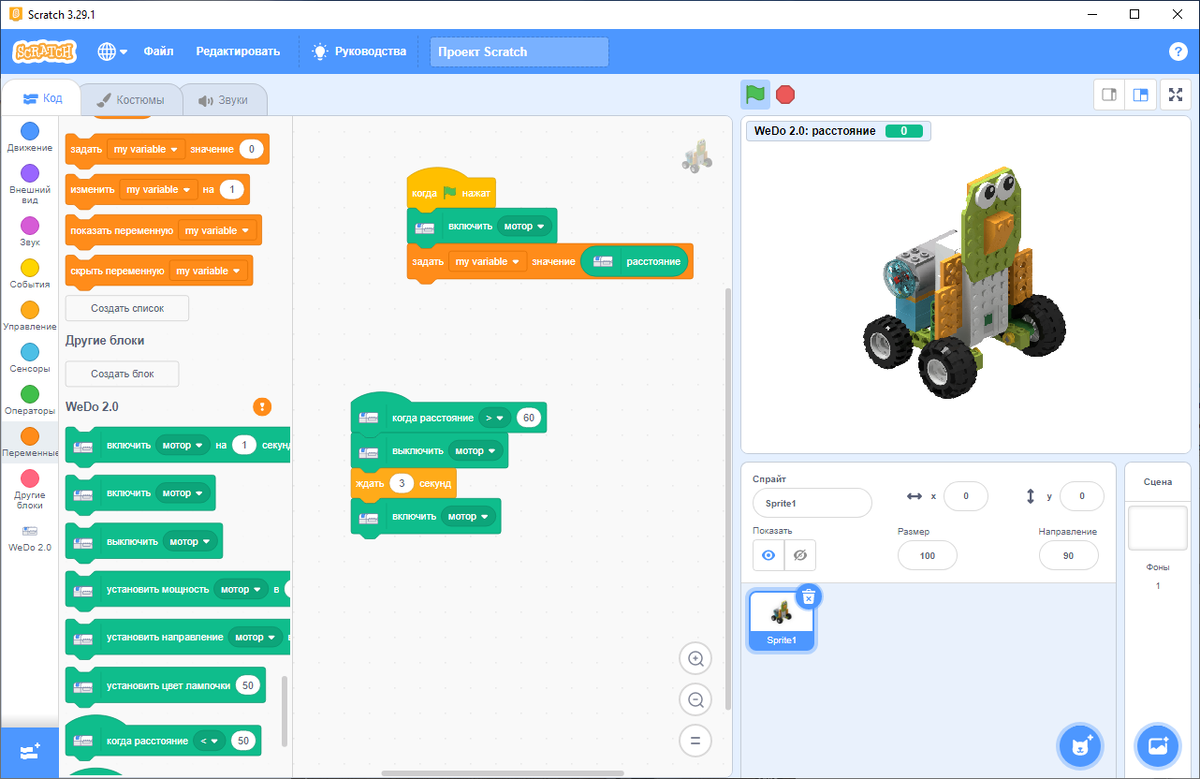The width and height of the screenshot is (1200, 779).
Task: Switch to the Код tab
Action: click(42, 99)
